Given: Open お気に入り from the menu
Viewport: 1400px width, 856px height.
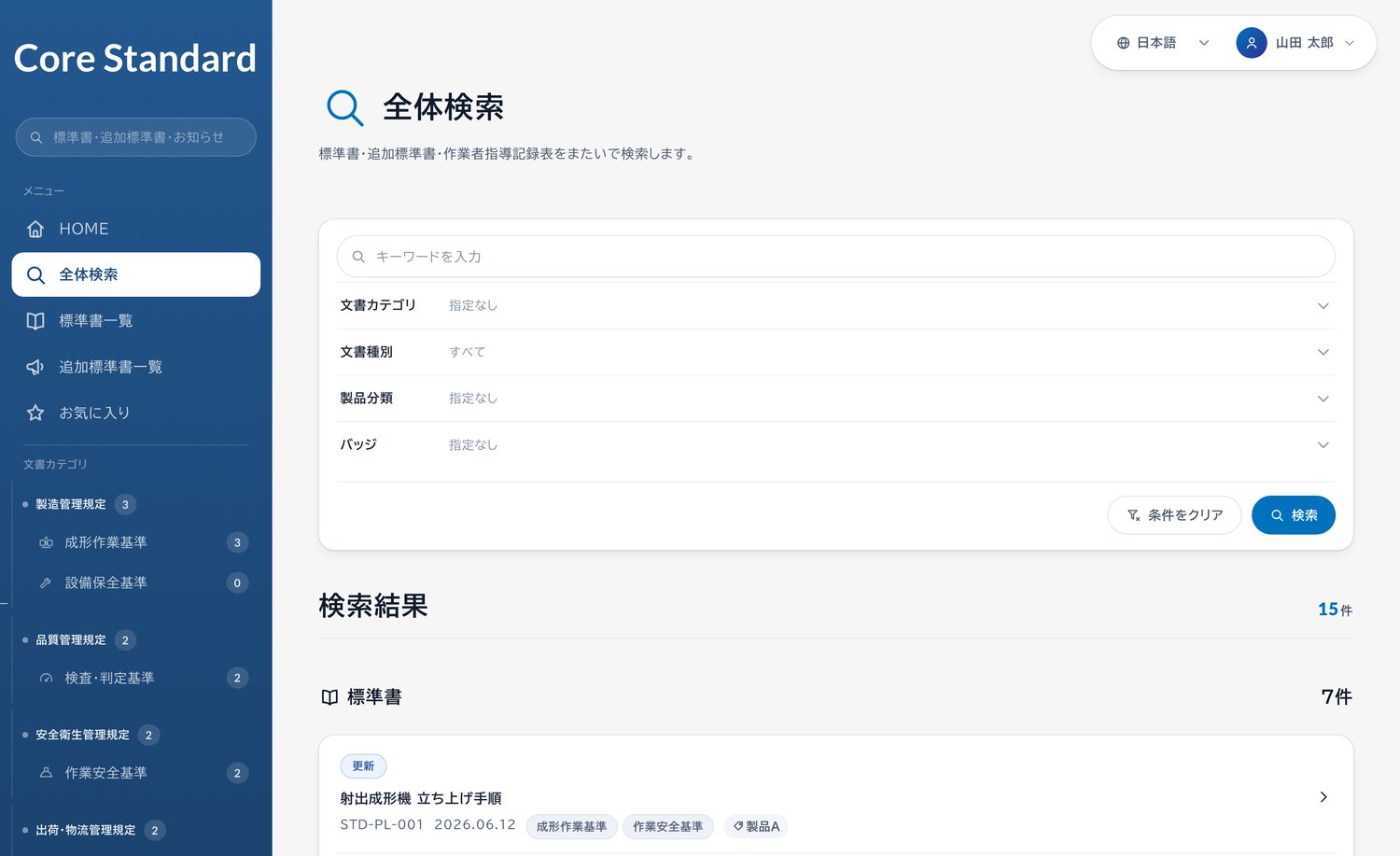Looking at the screenshot, I should point(135,413).
